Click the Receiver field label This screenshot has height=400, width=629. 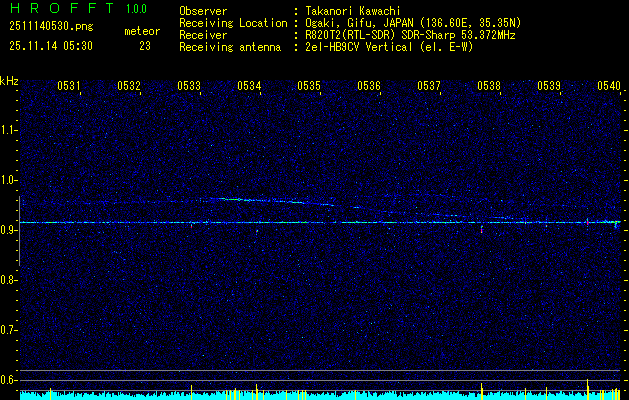(x=203, y=35)
